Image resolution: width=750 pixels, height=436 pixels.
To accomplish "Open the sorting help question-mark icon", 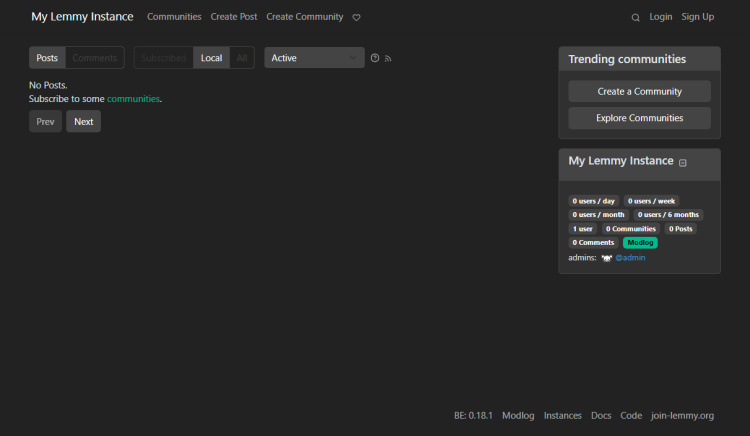I will coord(375,58).
